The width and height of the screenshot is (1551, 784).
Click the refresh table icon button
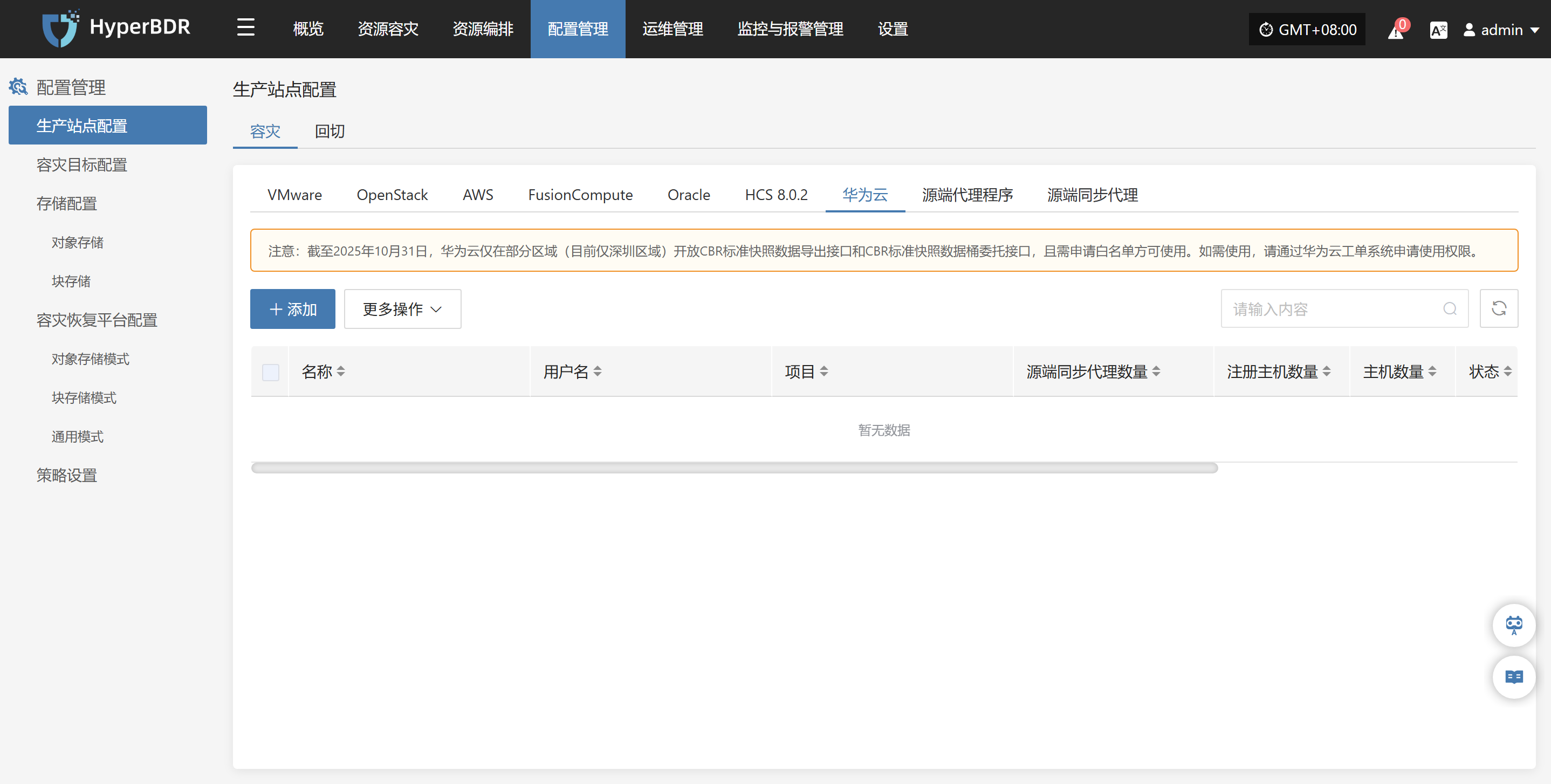(x=1499, y=309)
